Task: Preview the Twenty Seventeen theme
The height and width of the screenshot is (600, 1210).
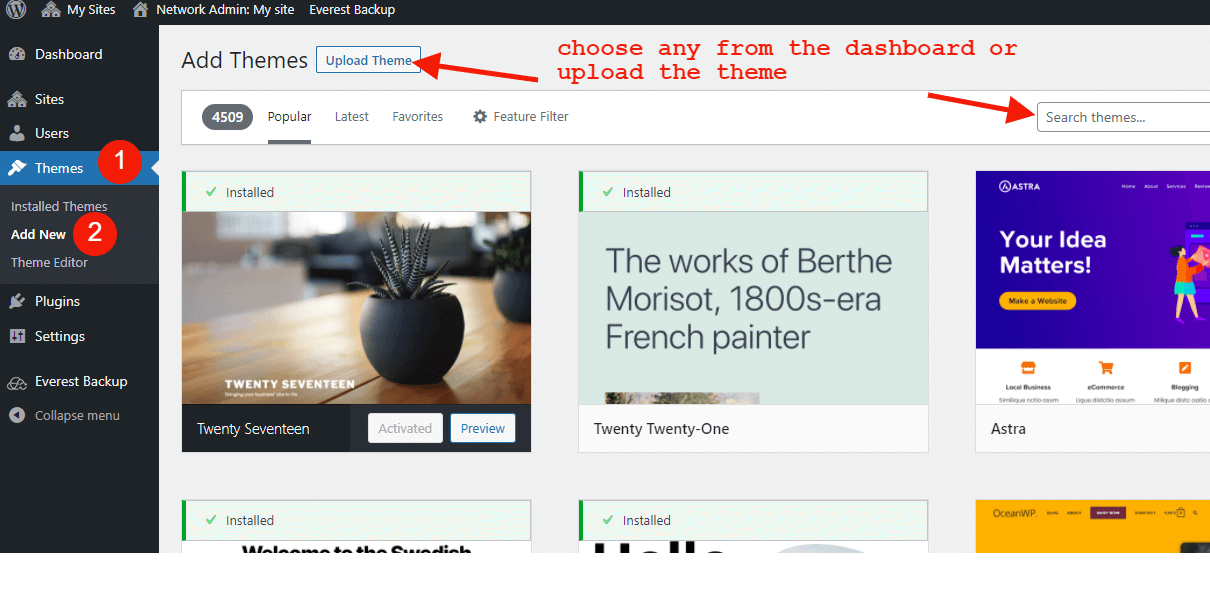Action: (482, 428)
